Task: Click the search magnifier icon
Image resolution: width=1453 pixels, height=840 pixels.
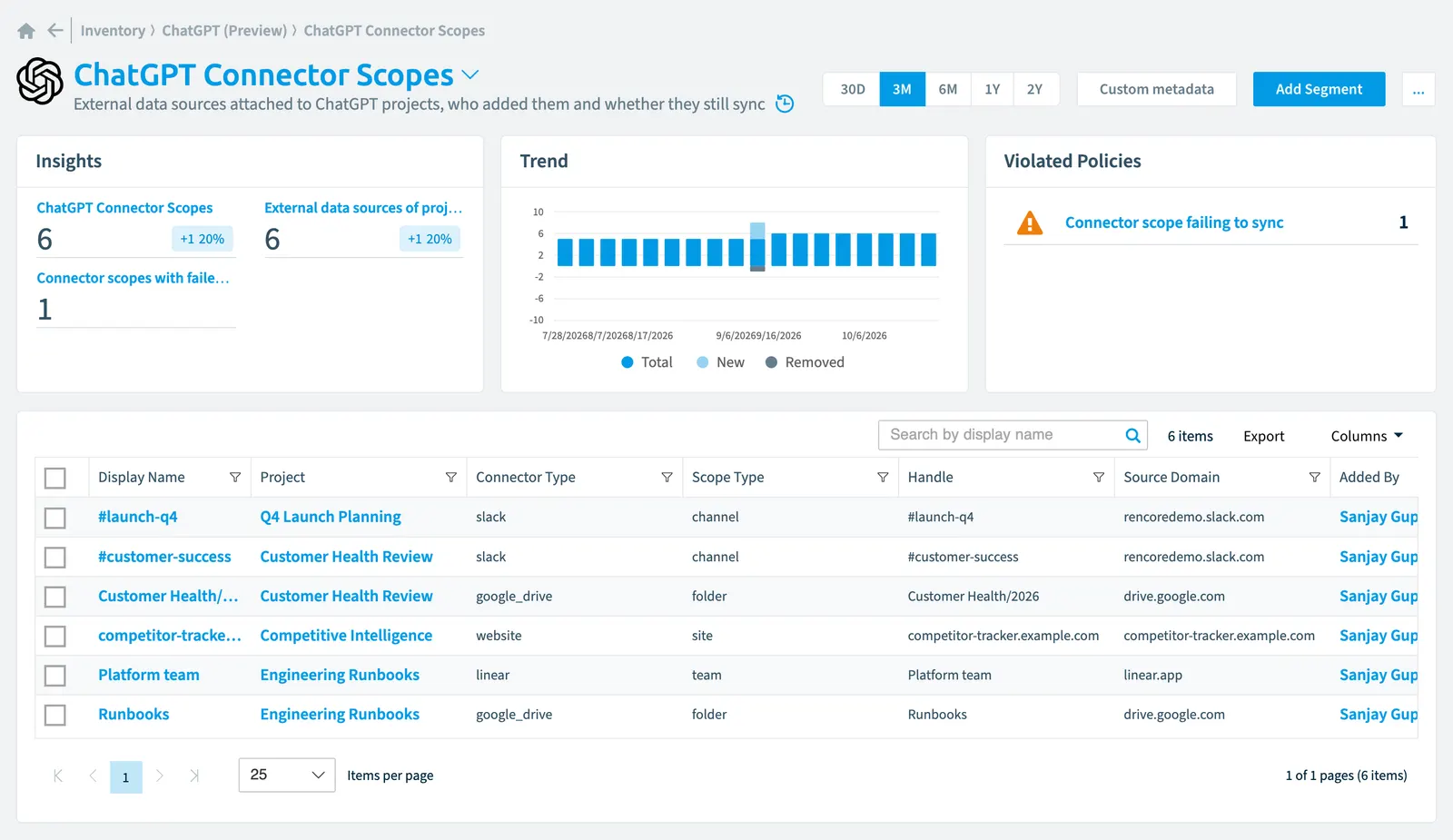Action: tap(1132, 435)
